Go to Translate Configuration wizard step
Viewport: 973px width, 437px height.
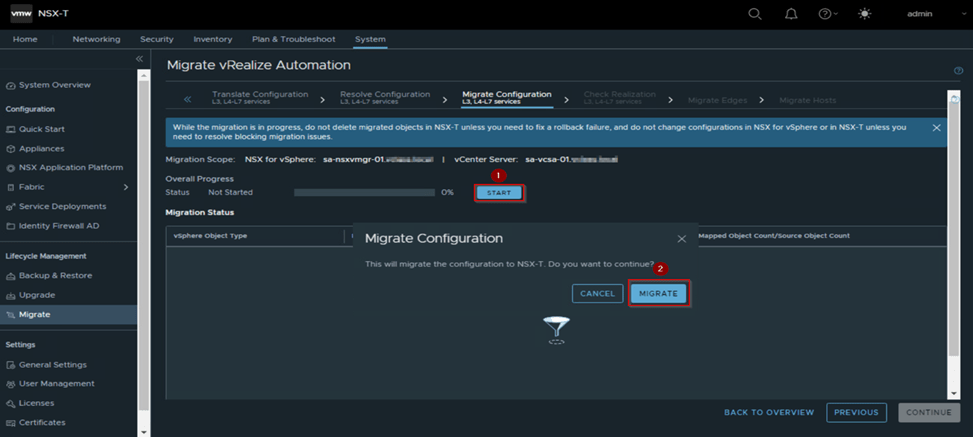coord(259,97)
